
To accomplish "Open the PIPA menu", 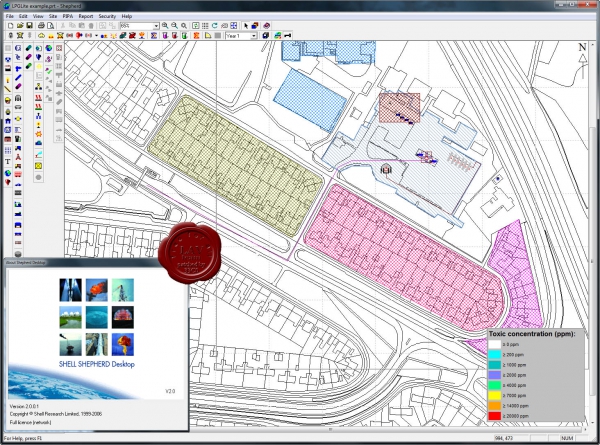I will click(68, 16).
